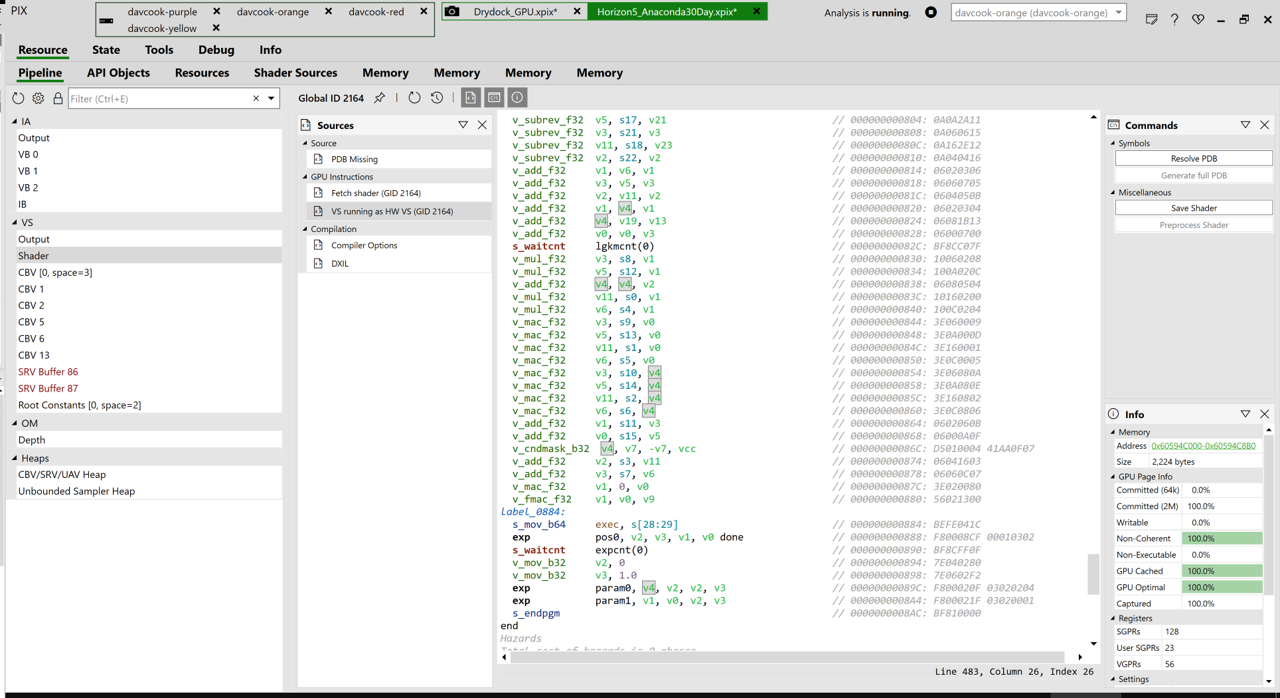Click the code view vertical scrollbar thumb

tap(1093, 574)
